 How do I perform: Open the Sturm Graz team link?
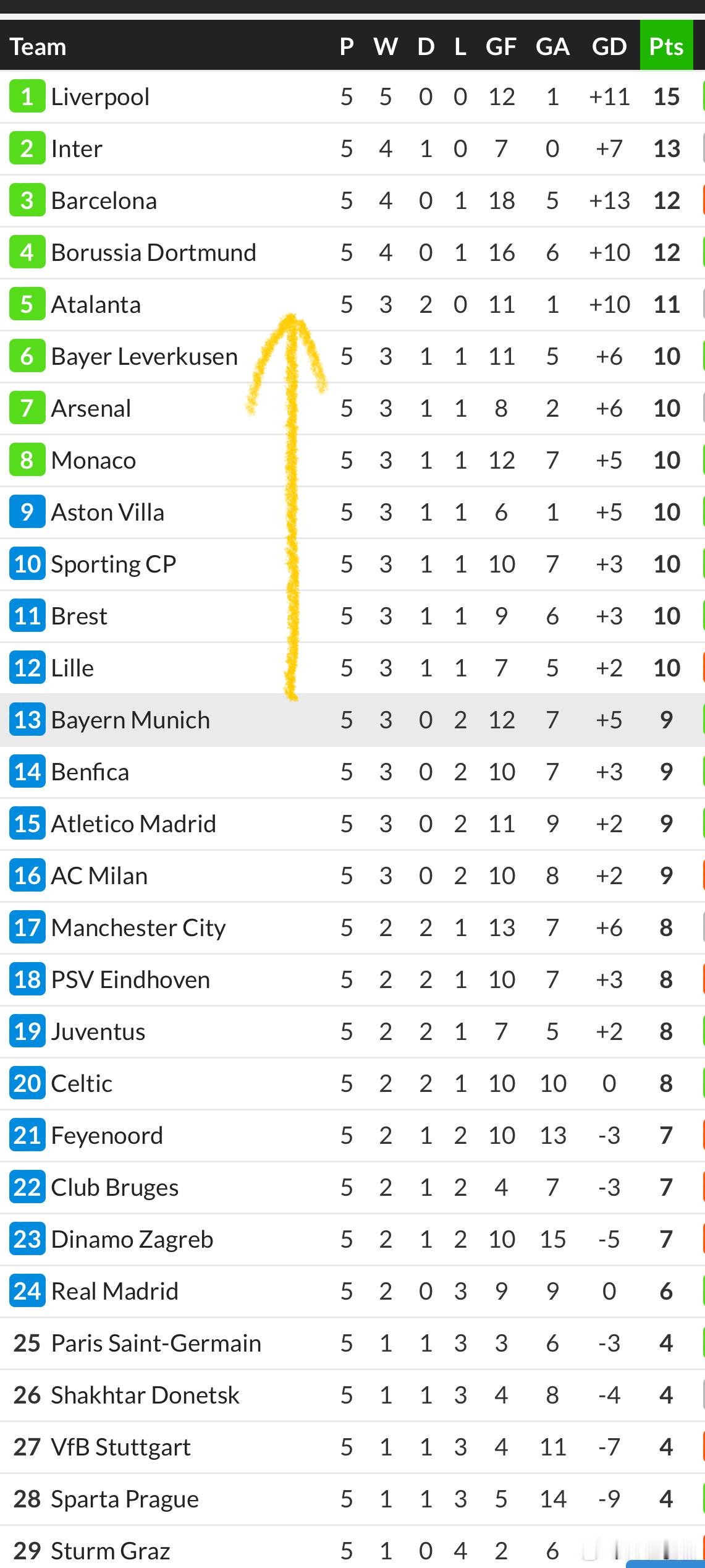[110, 1551]
